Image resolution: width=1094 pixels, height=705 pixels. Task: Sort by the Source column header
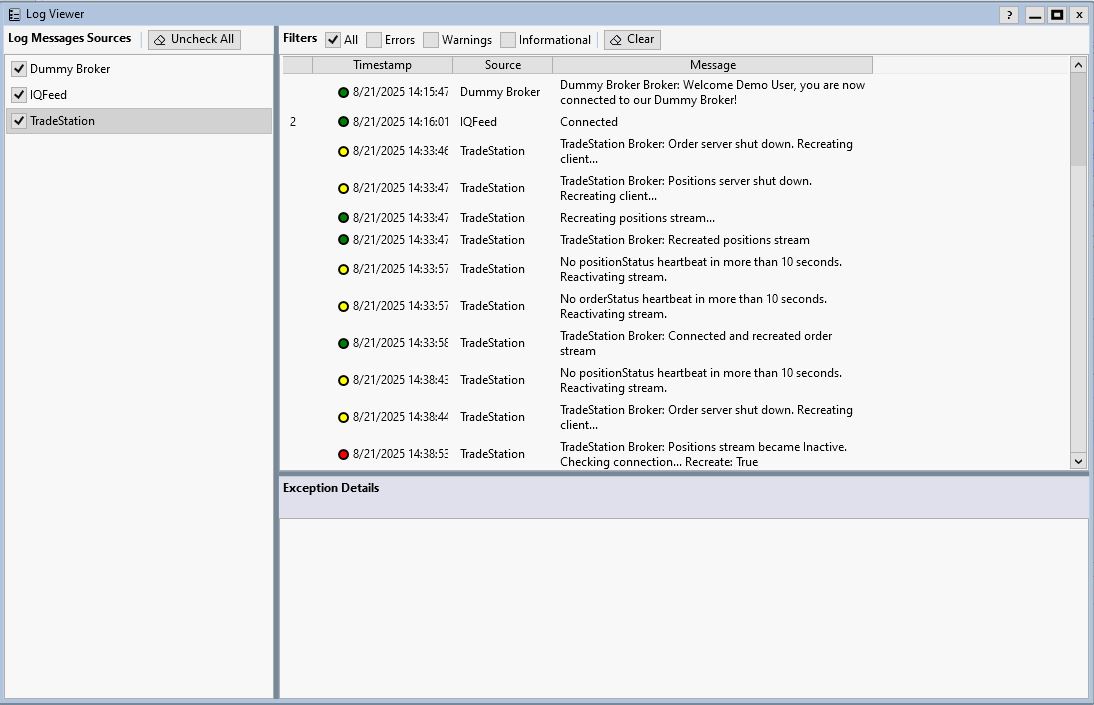coord(502,65)
